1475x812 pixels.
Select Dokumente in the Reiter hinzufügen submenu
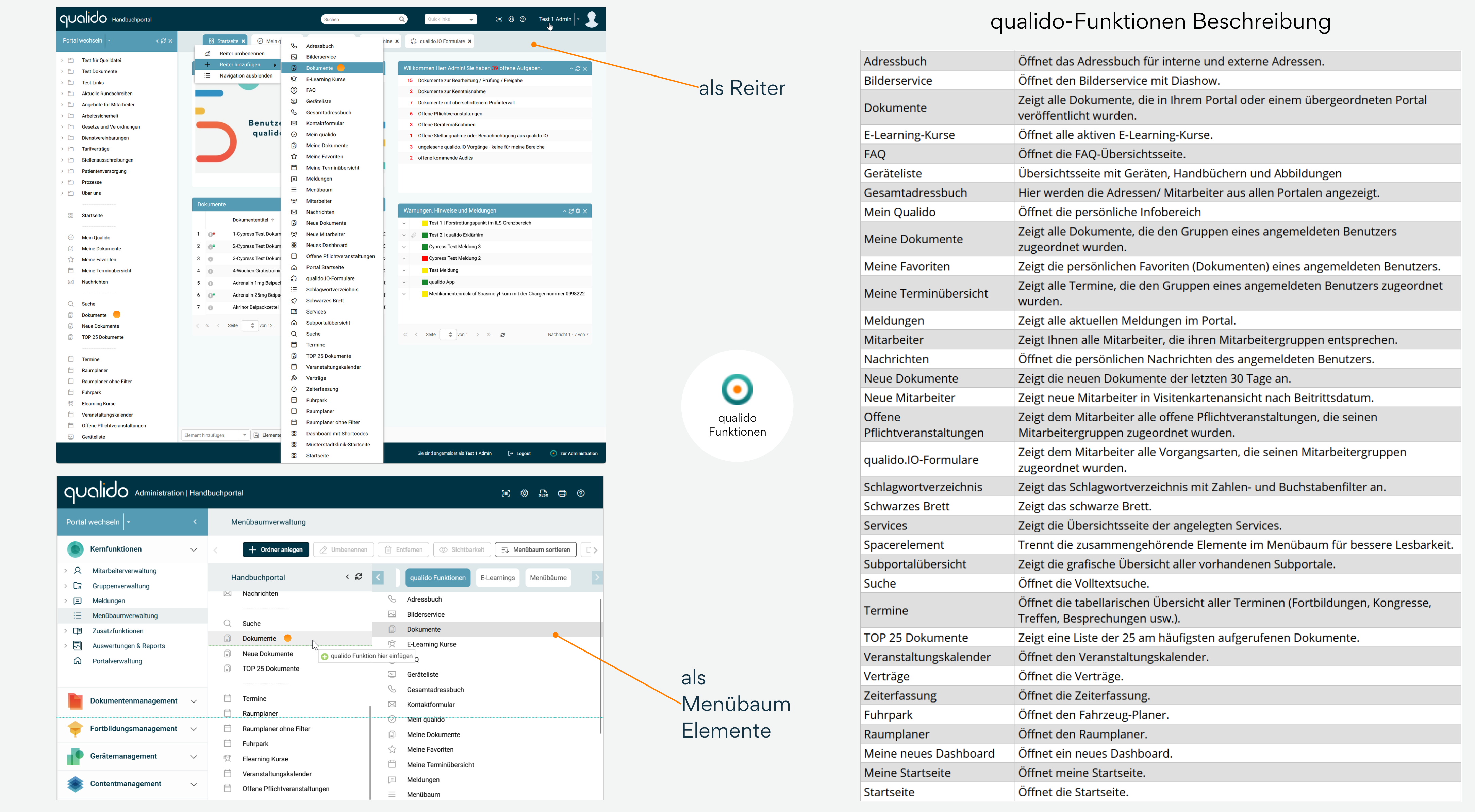click(332, 68)
